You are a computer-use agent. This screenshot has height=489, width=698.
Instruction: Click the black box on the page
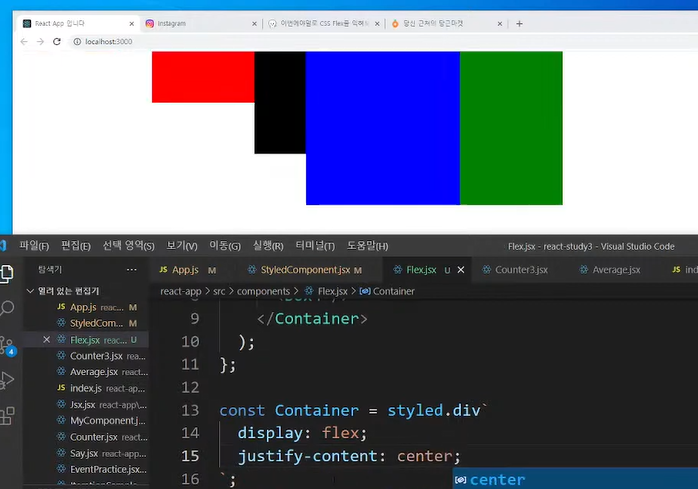point(280,102)
